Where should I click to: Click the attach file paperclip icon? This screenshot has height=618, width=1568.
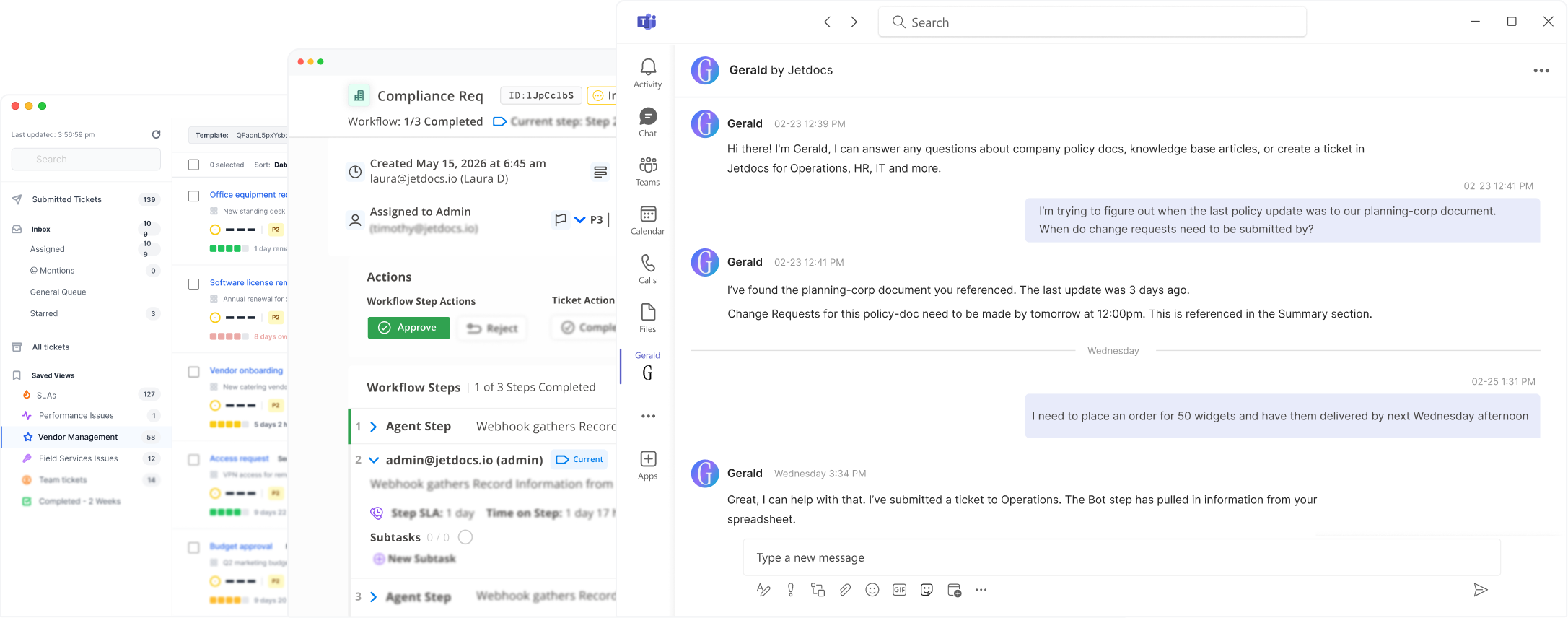pos(845,590)
